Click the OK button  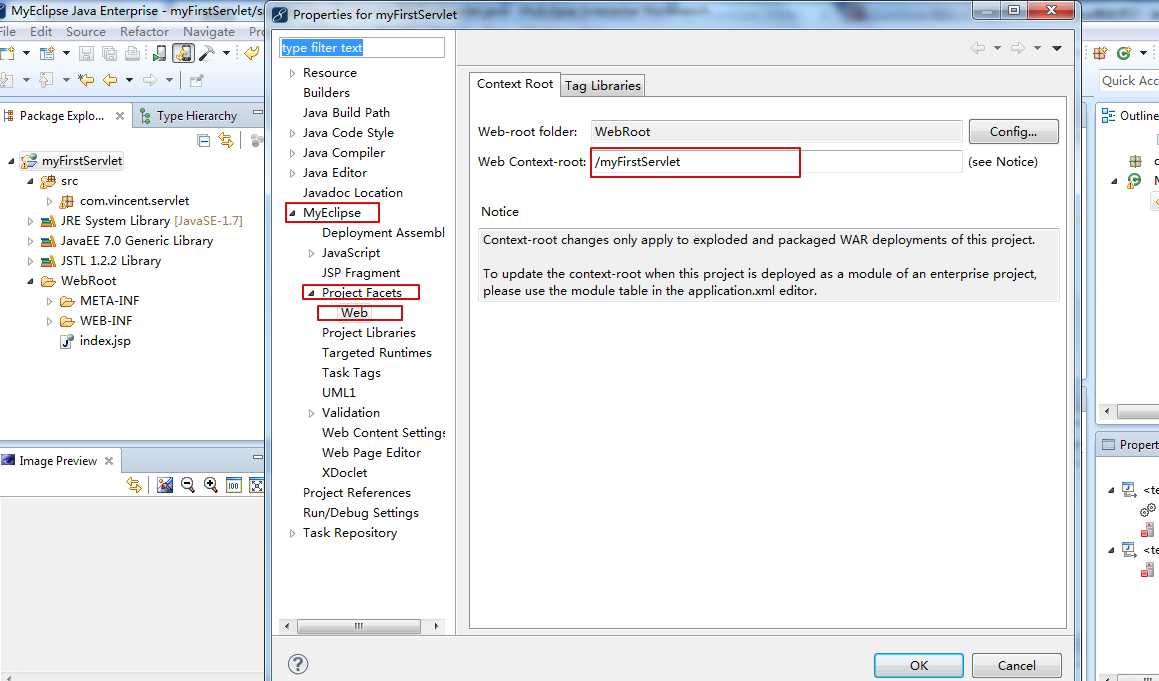point(919,665)
